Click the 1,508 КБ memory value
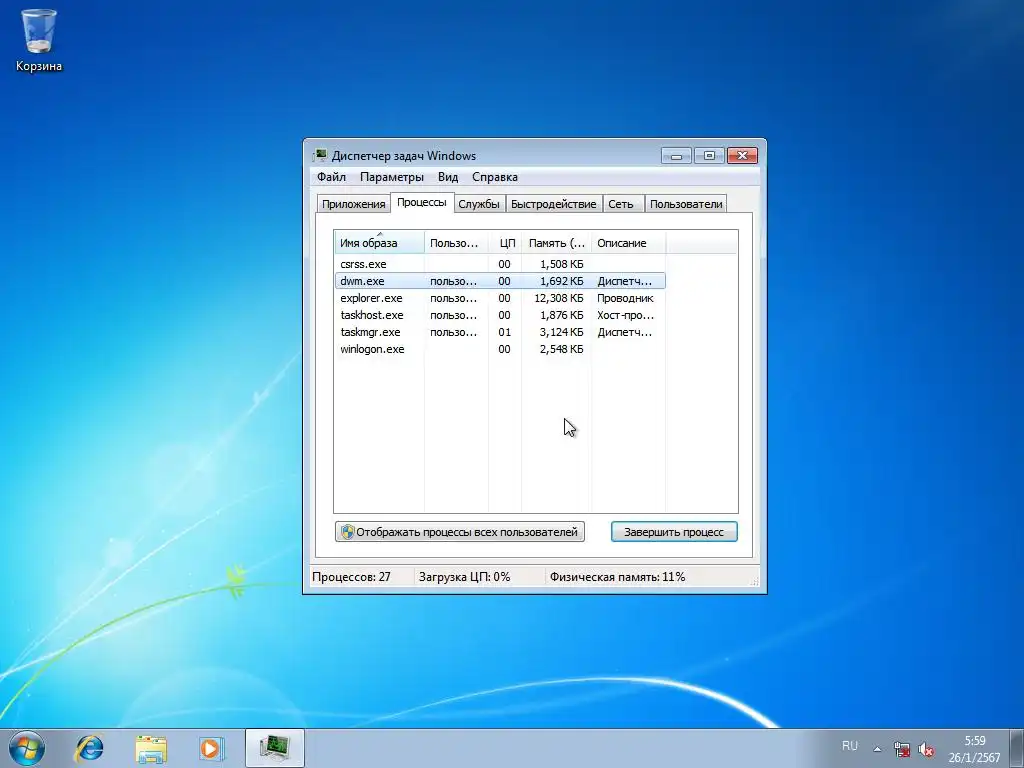The image size is (1024, 768). tap(562, 264)
